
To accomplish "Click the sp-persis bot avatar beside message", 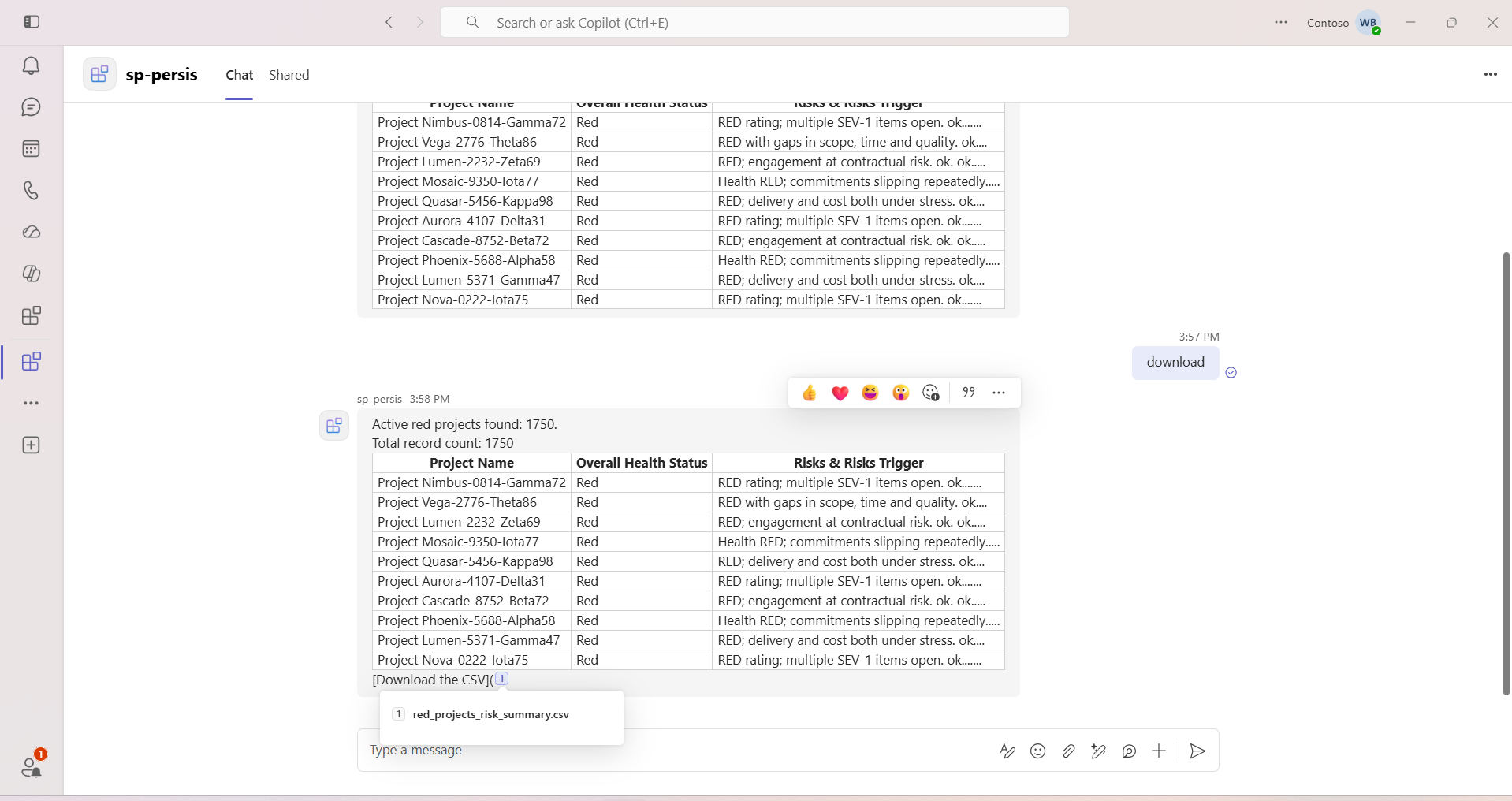I will (334, 426).
